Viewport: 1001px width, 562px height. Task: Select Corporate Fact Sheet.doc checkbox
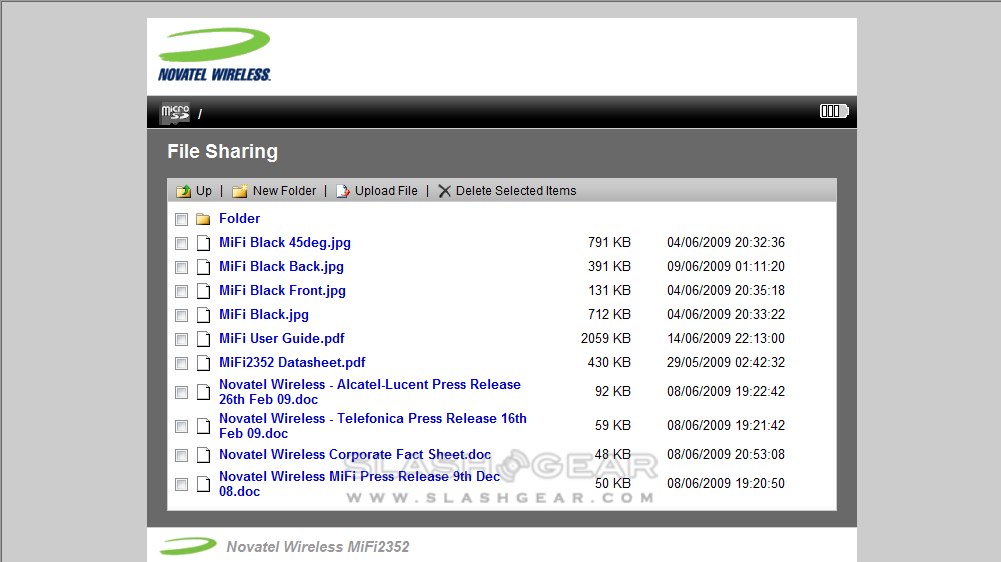[x=181, y=455]
